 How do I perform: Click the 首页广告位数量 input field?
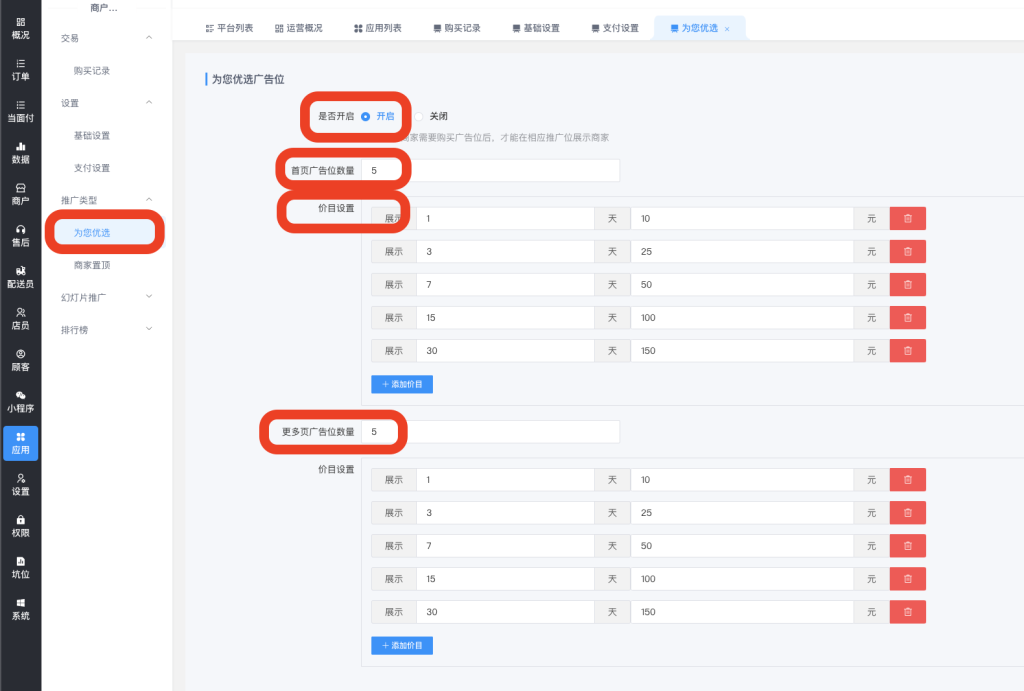(490, 171)
